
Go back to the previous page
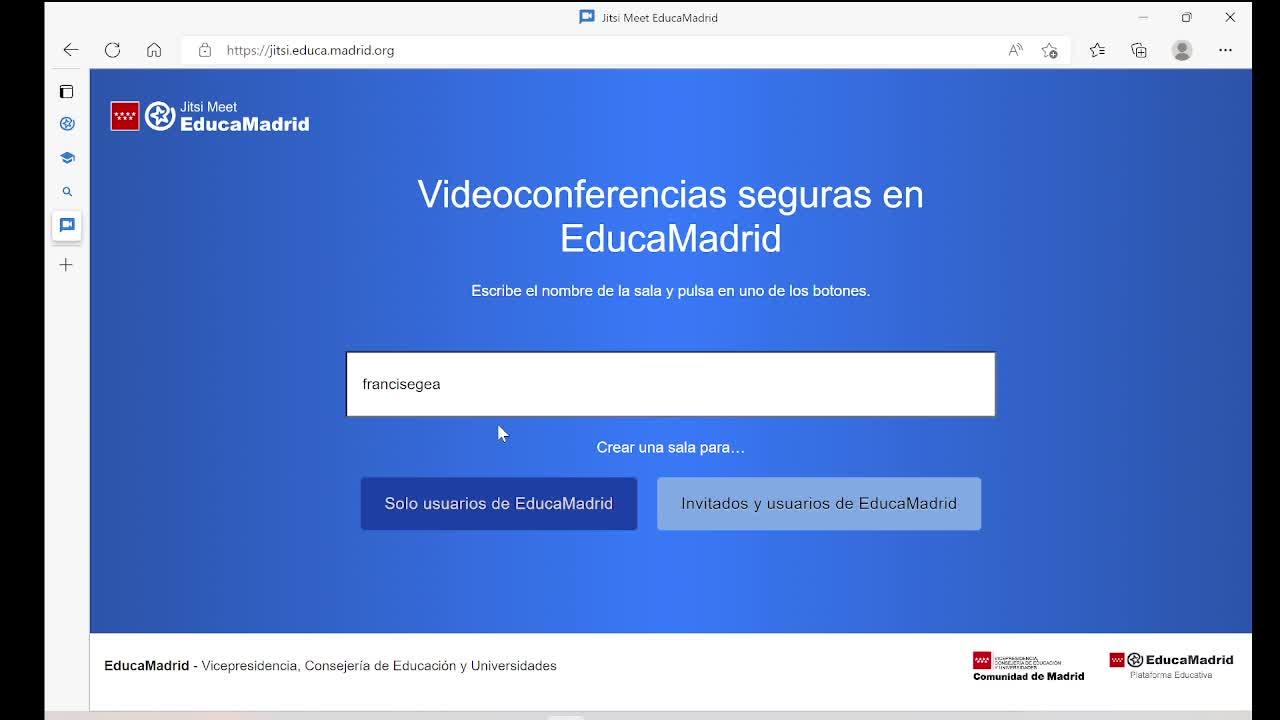(70, 50)
